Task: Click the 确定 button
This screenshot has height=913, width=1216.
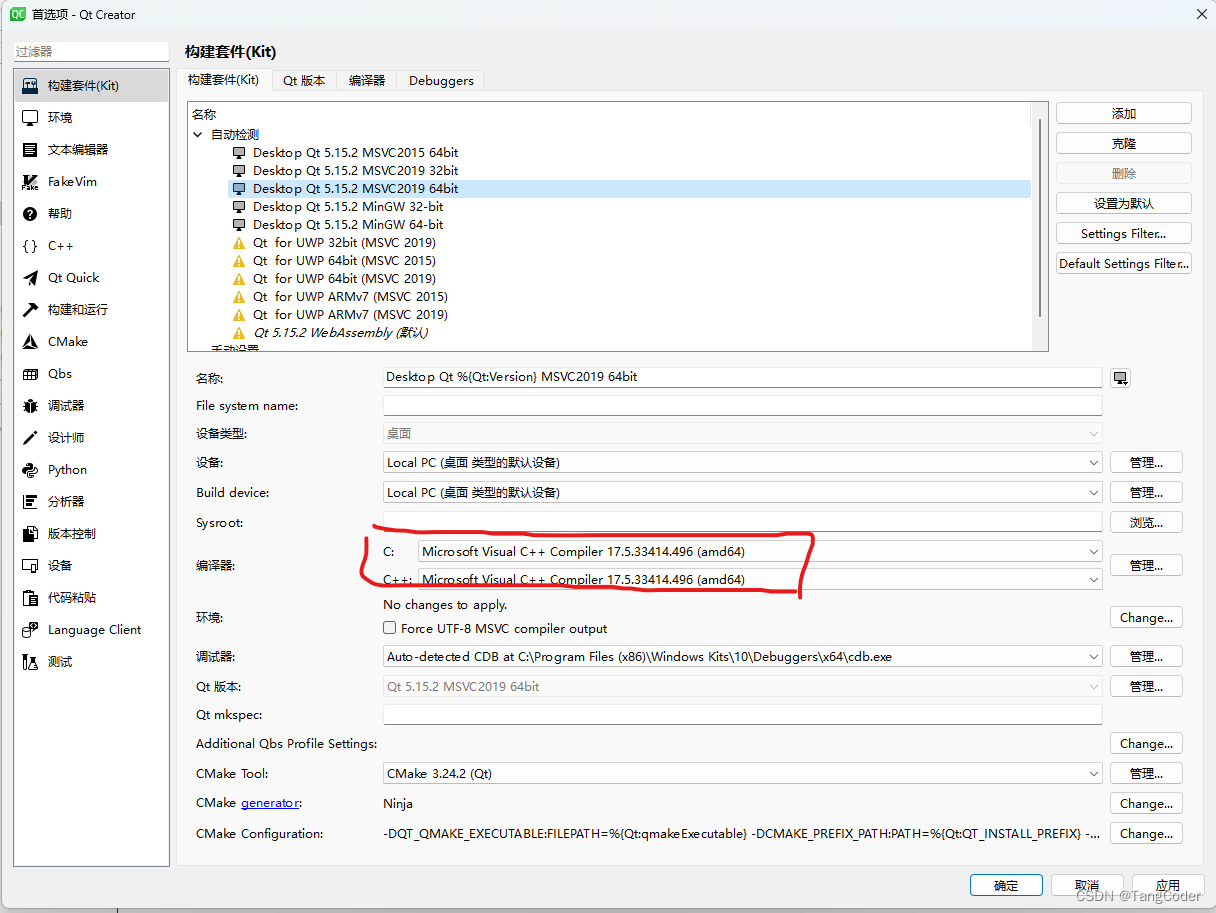Action: [x=1006, y=886]
